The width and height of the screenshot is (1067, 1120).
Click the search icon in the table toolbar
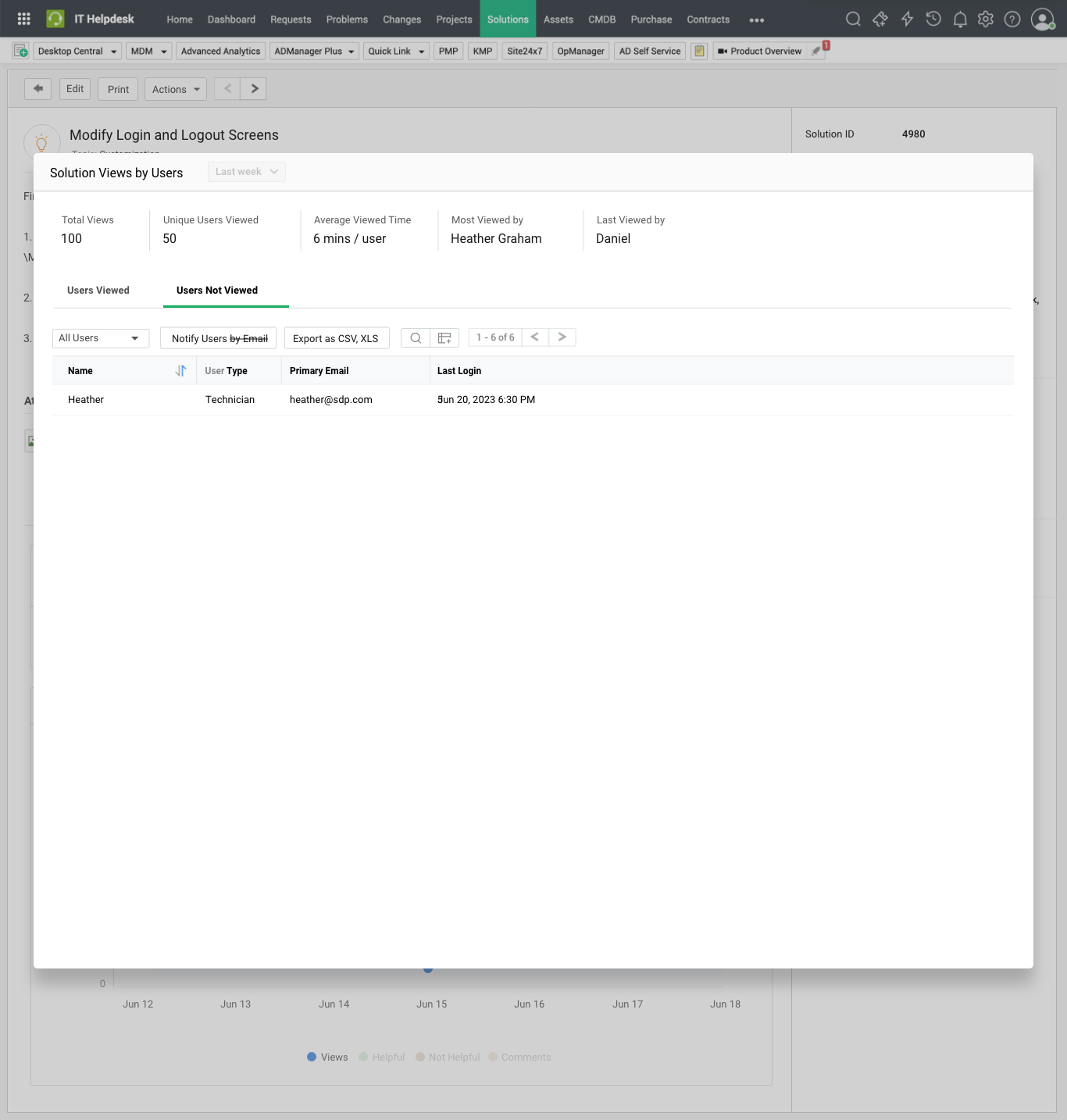[416, 338]
